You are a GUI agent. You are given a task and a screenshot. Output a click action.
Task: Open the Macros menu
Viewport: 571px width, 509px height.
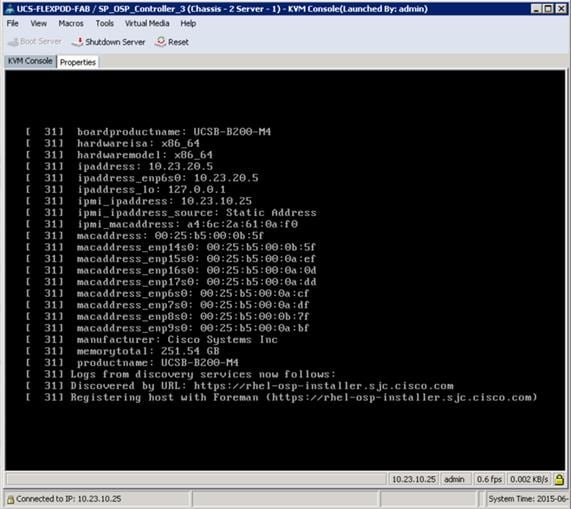pyautogui.click(x=71, y=23)
